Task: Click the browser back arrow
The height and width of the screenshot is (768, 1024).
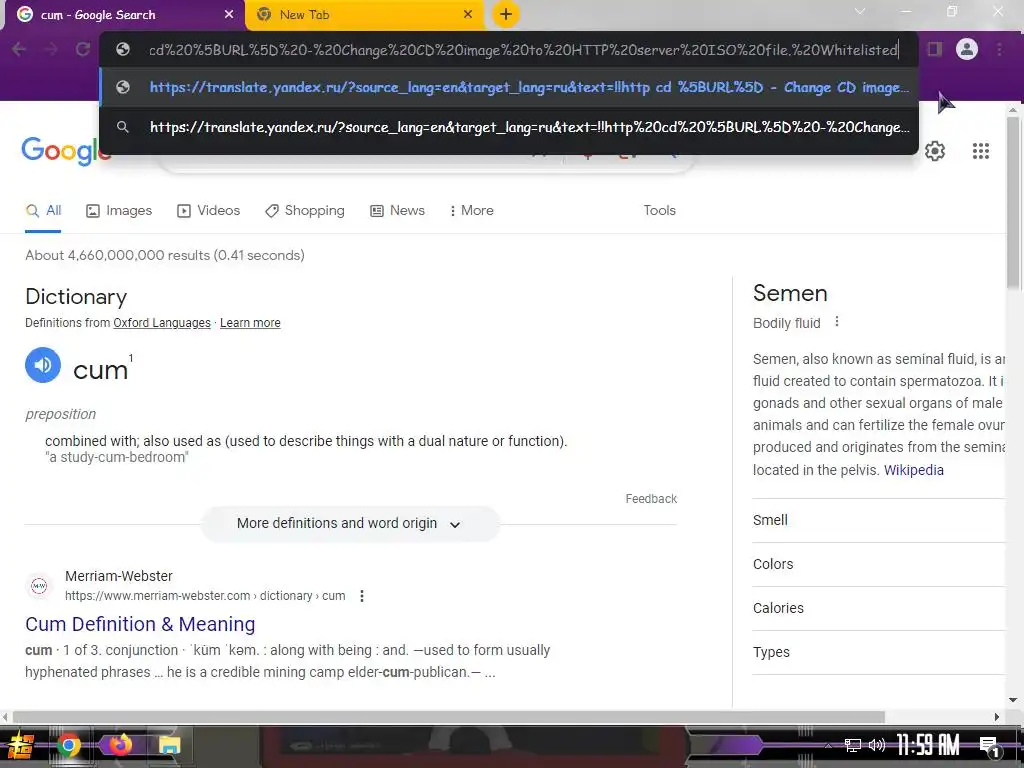Action: click(x=19, y=50)
